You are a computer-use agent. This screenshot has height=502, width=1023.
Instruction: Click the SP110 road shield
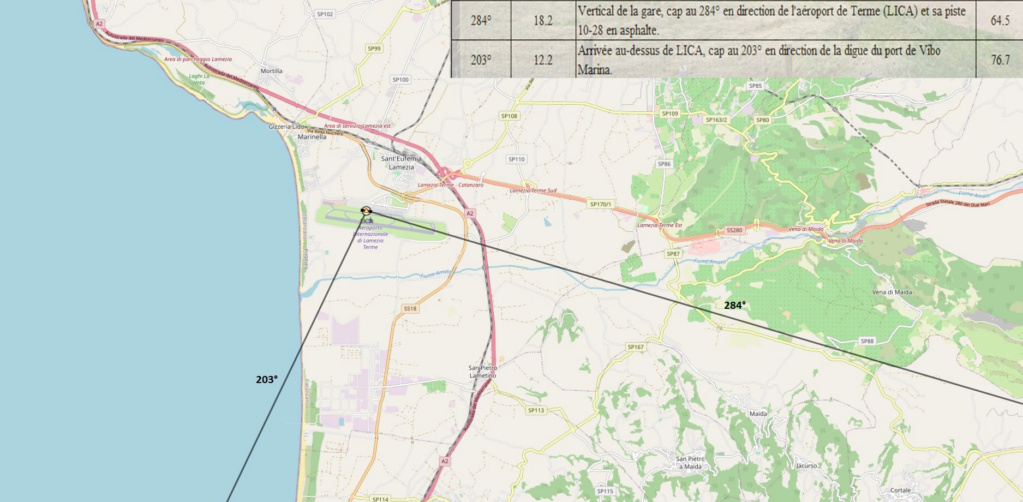[x=516, y=159]
